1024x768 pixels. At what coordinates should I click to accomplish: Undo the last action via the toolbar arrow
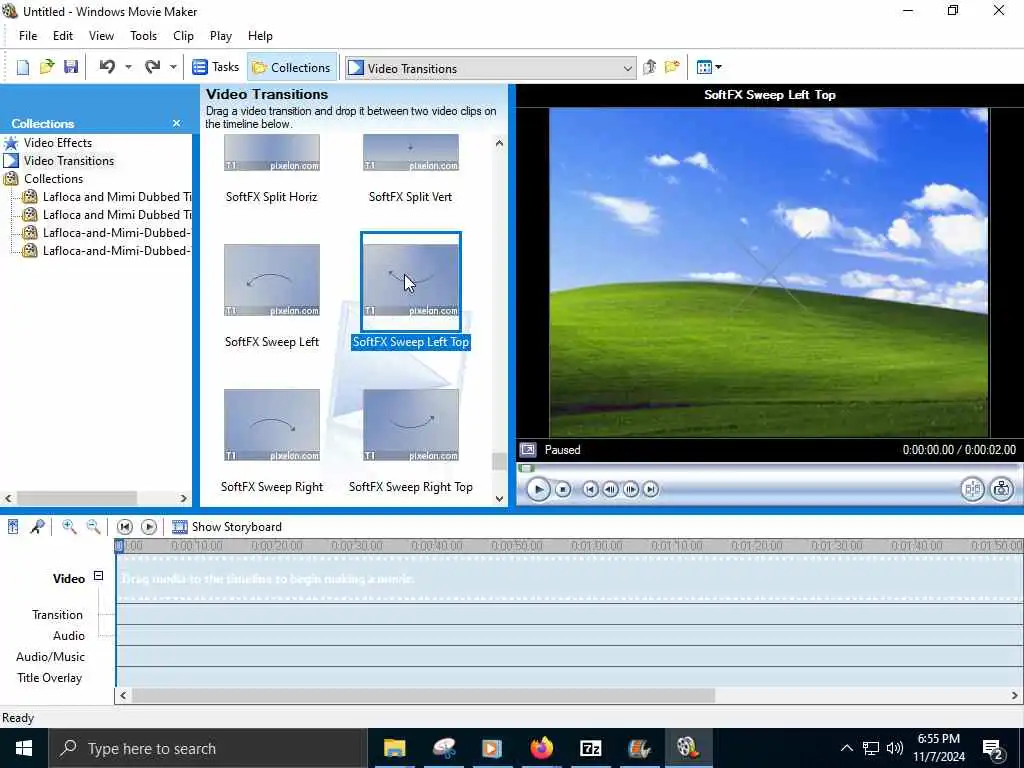point(107,67)
